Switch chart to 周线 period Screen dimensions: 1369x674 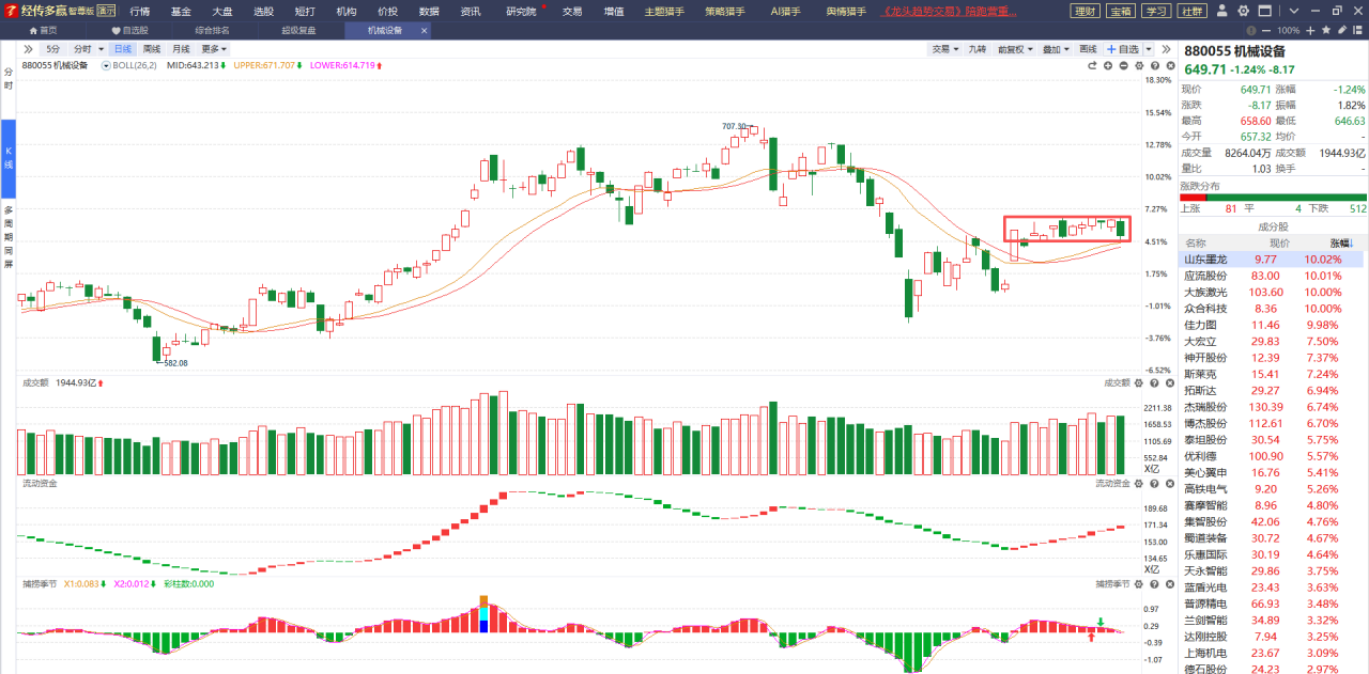point(151,49)
